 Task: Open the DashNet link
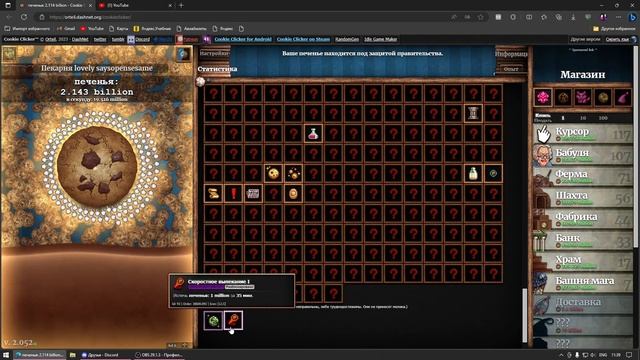point(80,39)
